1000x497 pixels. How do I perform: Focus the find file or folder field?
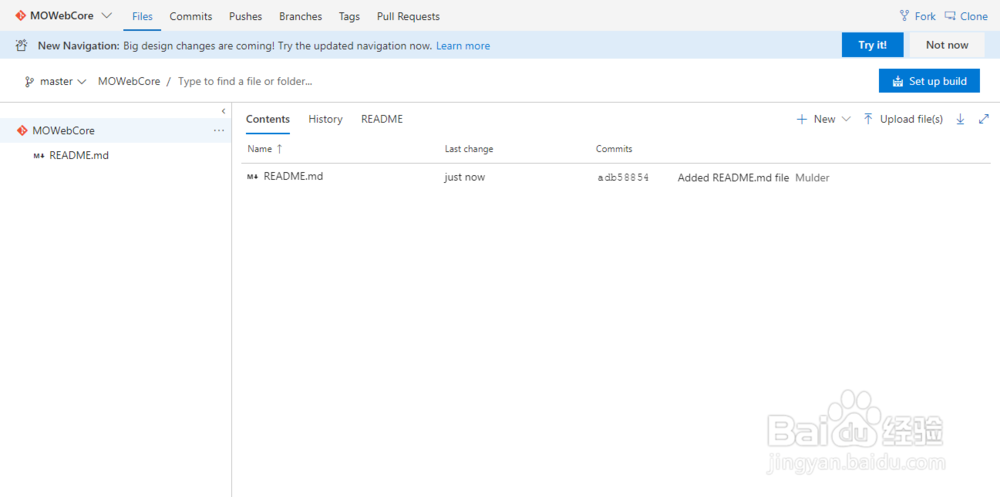(245, 82)
